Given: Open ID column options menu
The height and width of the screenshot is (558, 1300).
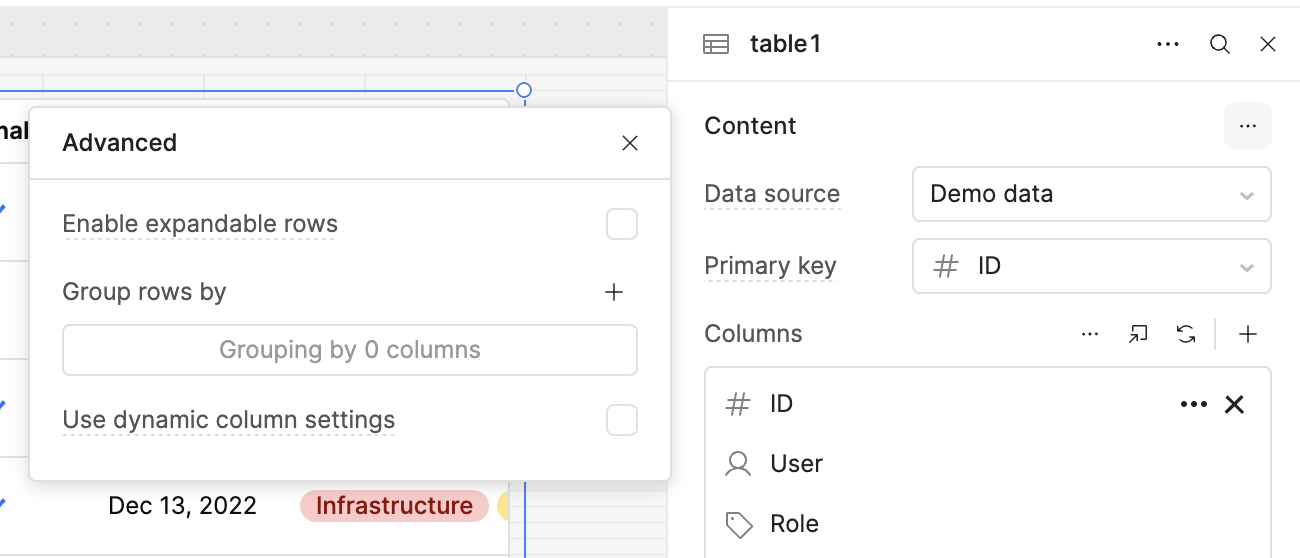Looking at the screenshot, I should click(x=1194, y=404).
